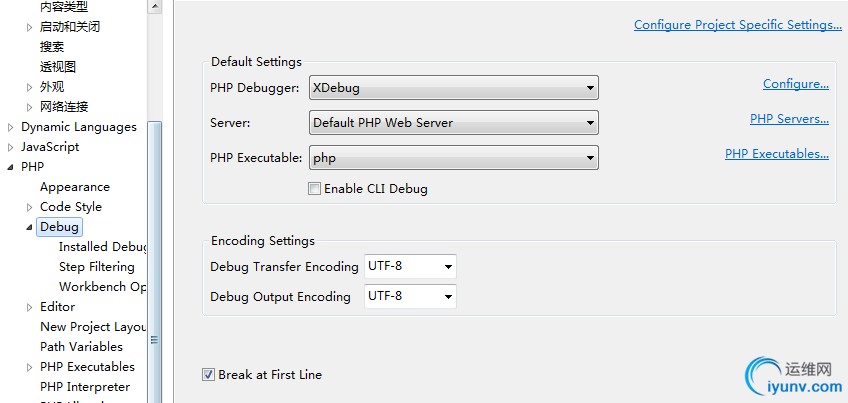Collapse the PHP tree node

click(x=11, y=167)
